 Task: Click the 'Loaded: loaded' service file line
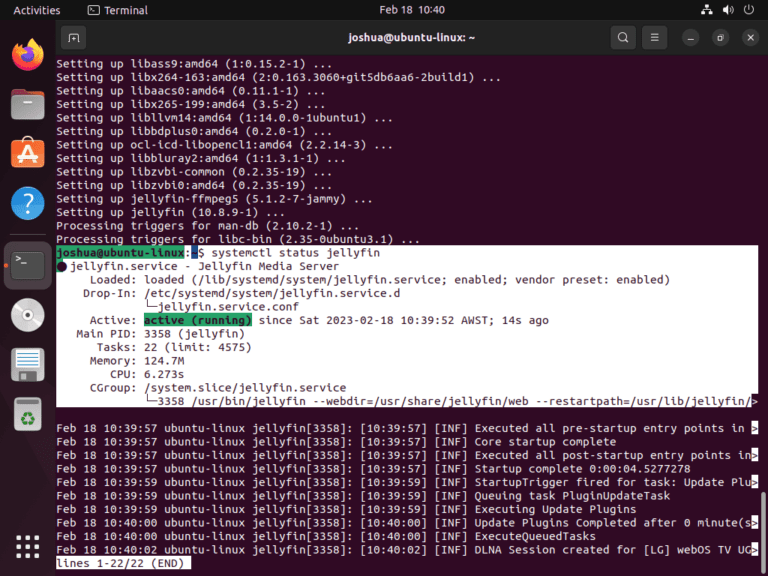[x=380, y=280]
